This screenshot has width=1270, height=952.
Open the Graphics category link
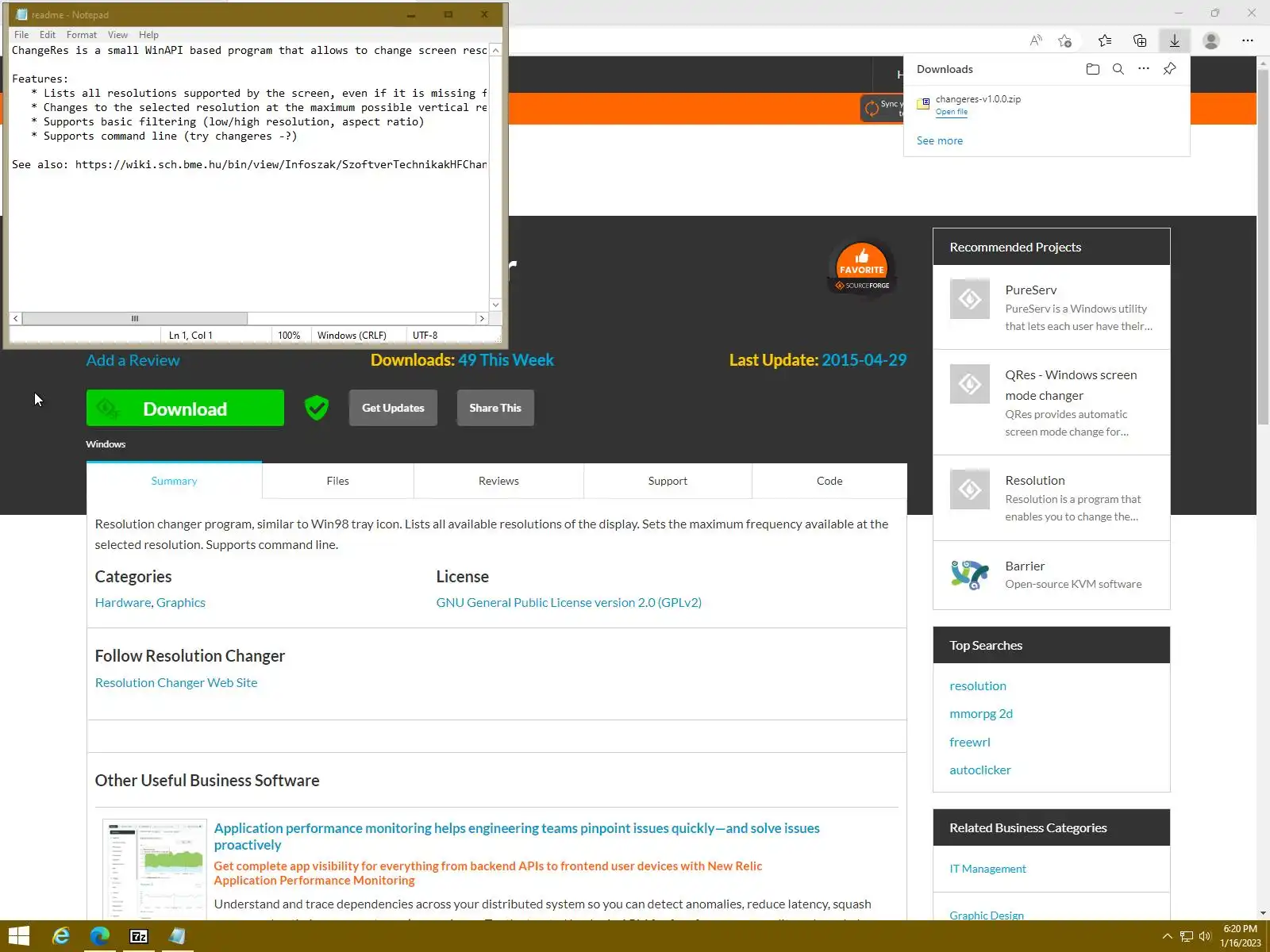(x=181, y=602)
